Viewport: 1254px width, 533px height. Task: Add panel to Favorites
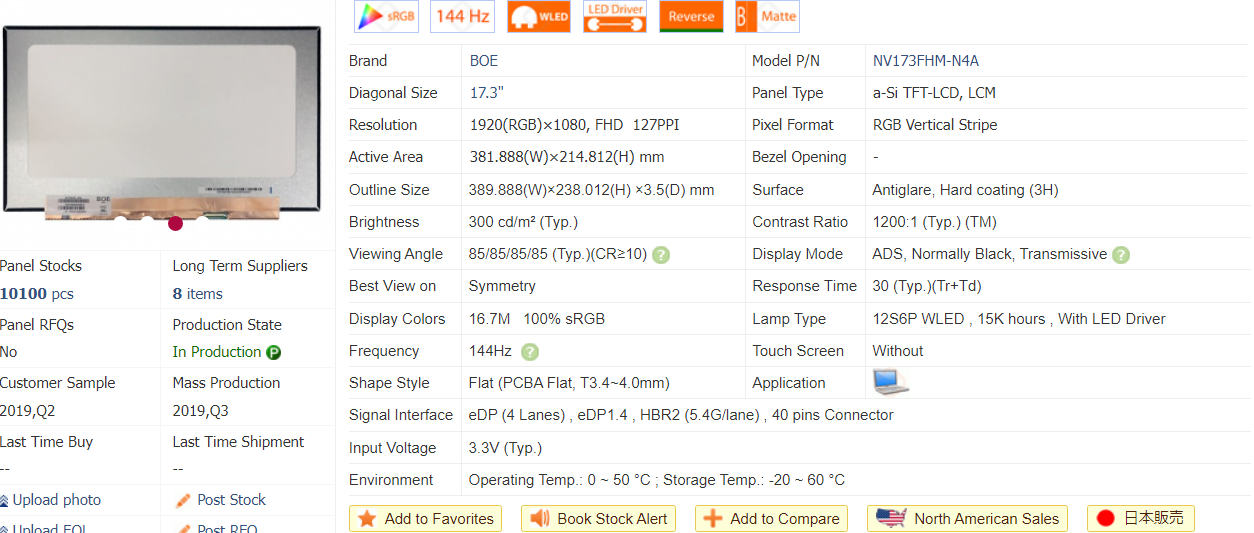click(426, 518)
